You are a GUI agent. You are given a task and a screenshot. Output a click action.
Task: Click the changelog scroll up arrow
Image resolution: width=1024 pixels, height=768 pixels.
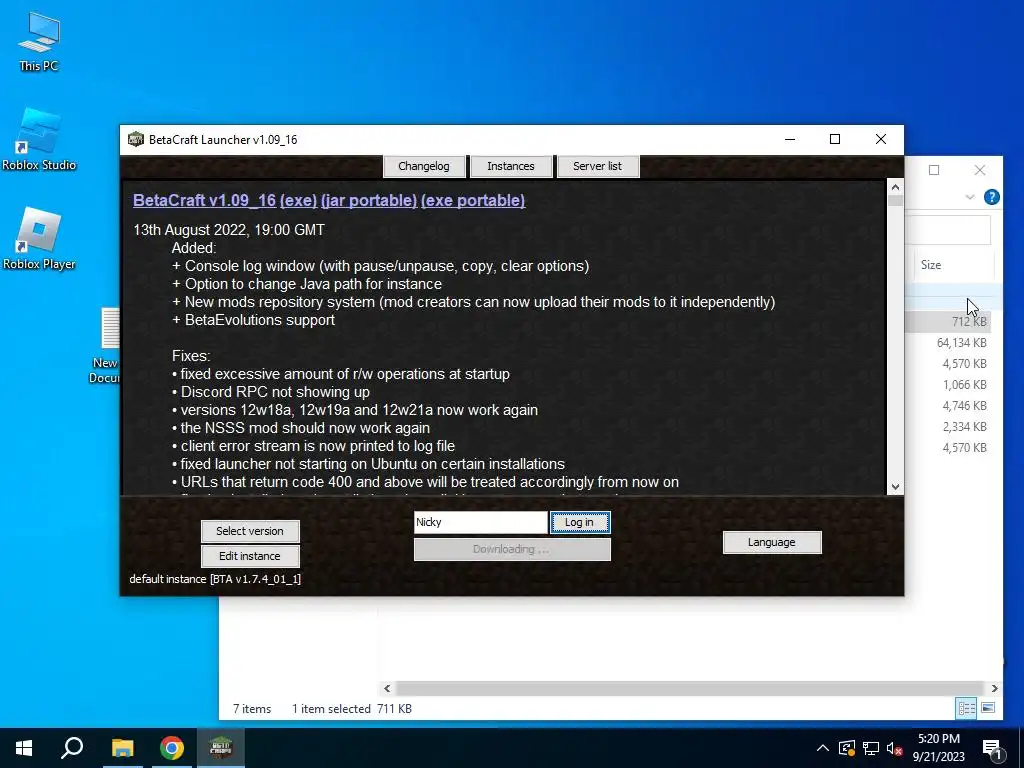point(895,187)
